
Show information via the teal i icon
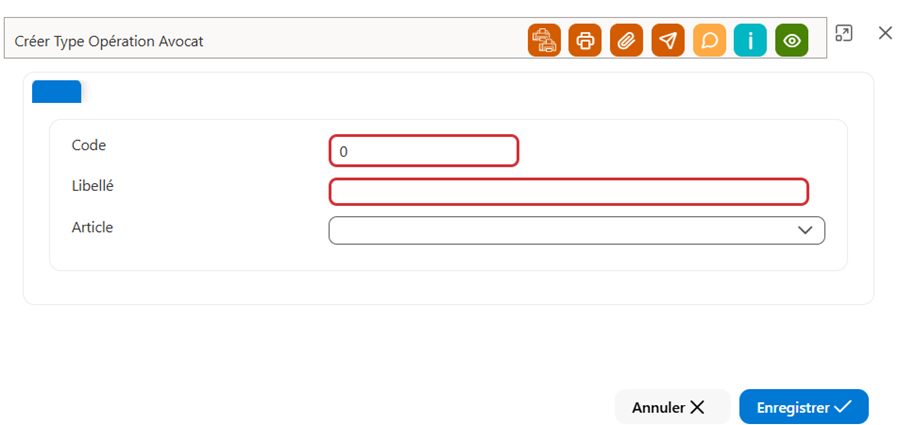point(750,40)
